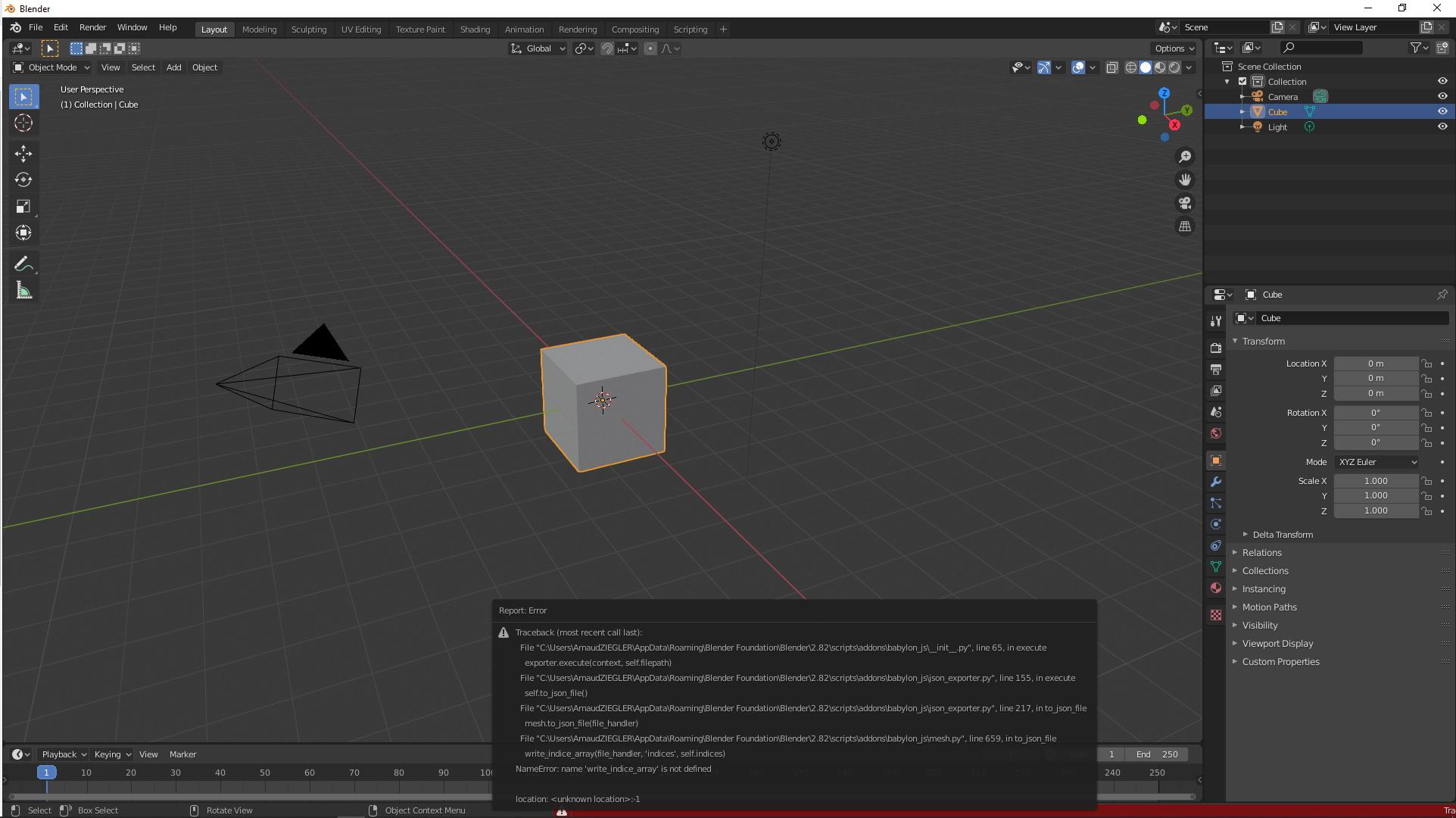Viewport: 1456px width, 818px height.
Task: Switch to material preview shading
Action: 1160,67
